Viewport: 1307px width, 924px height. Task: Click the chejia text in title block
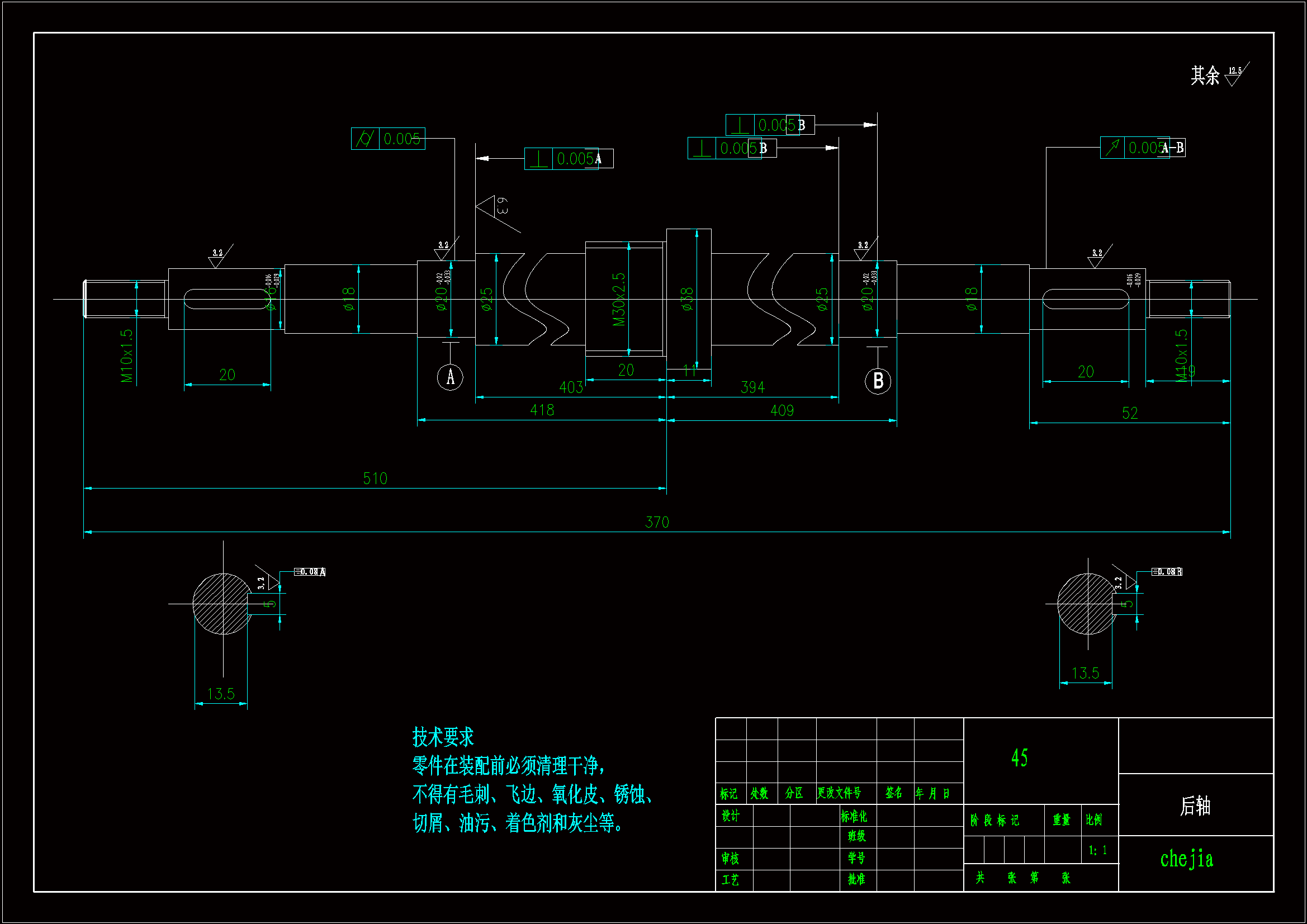click(x=1186, y=859)
